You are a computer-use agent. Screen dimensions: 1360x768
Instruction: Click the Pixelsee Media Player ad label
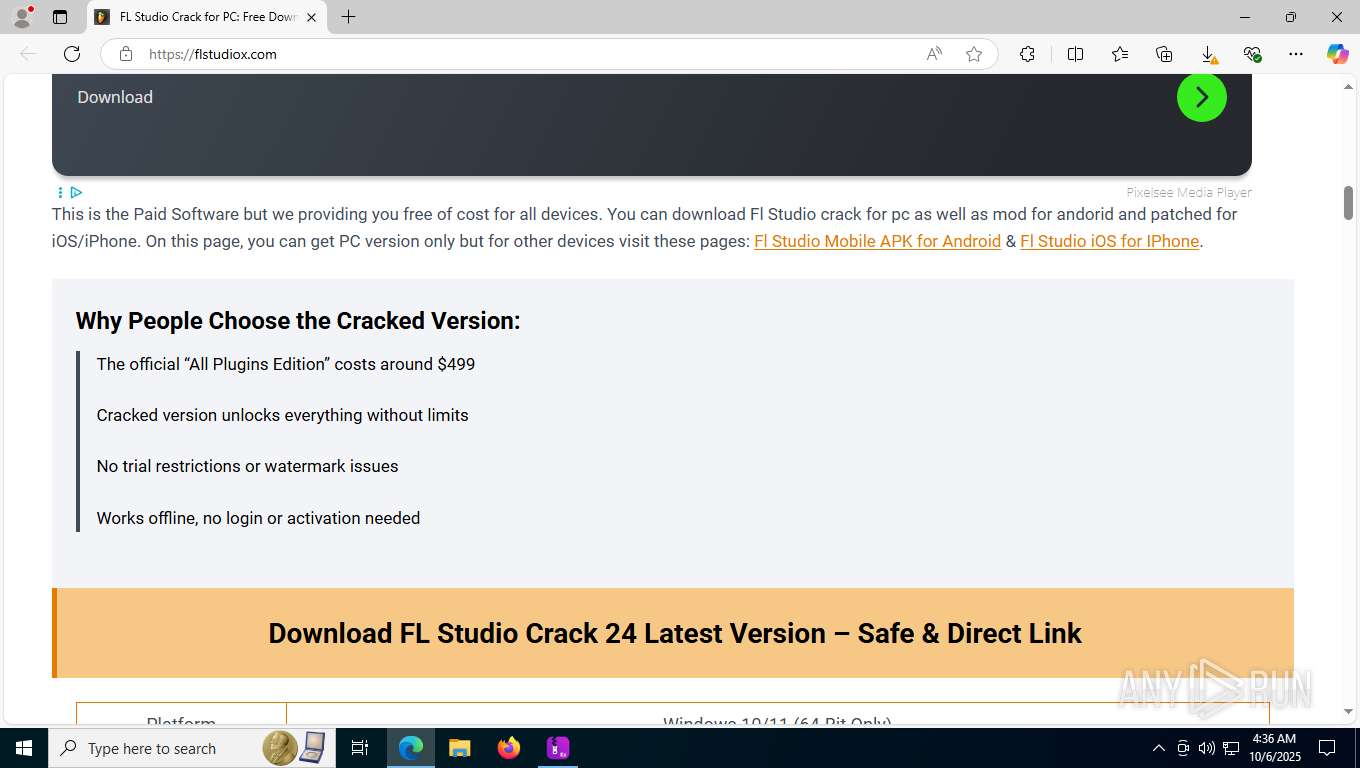click(x=1189, y=192)
